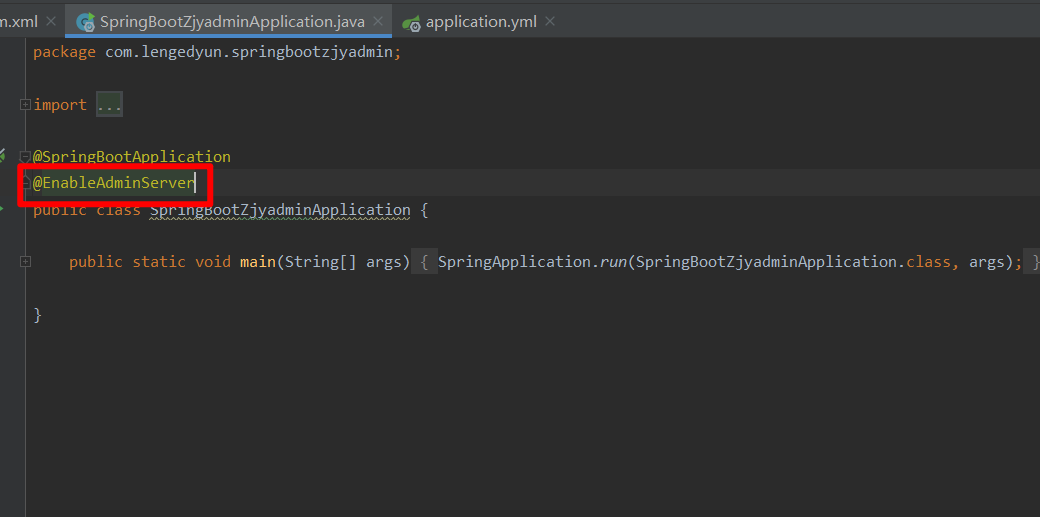Click the package keyword
1040x517 pixels.
[64, 52]
